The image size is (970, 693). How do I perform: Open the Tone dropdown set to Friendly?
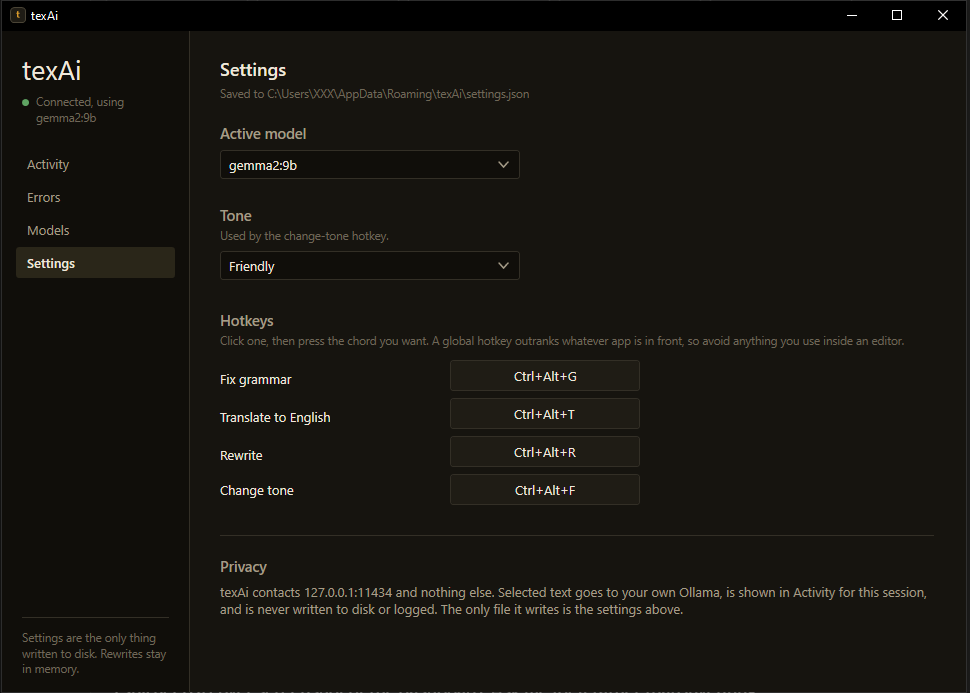(x=369, y=266)
